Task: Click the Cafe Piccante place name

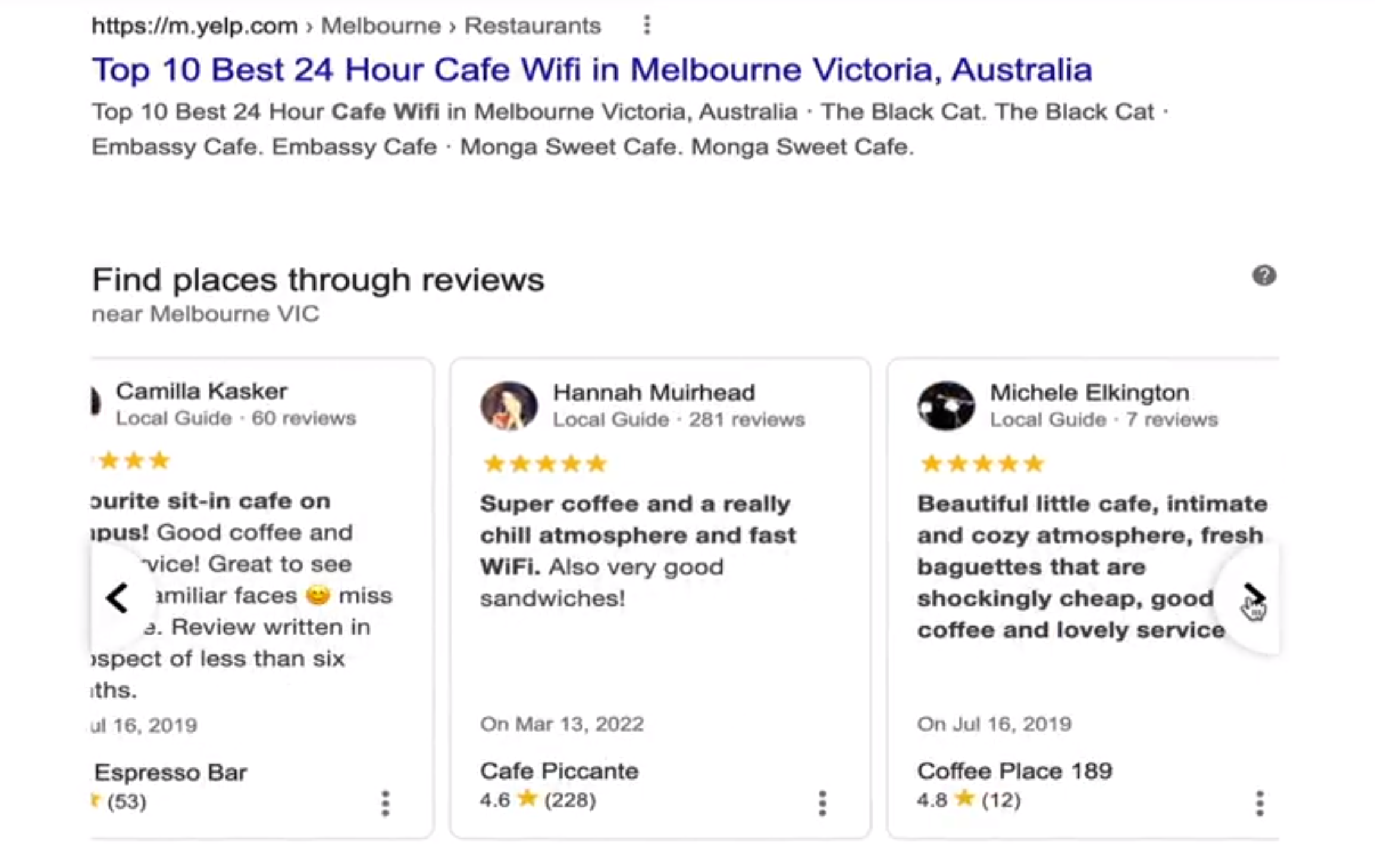Action: (559, 770)
